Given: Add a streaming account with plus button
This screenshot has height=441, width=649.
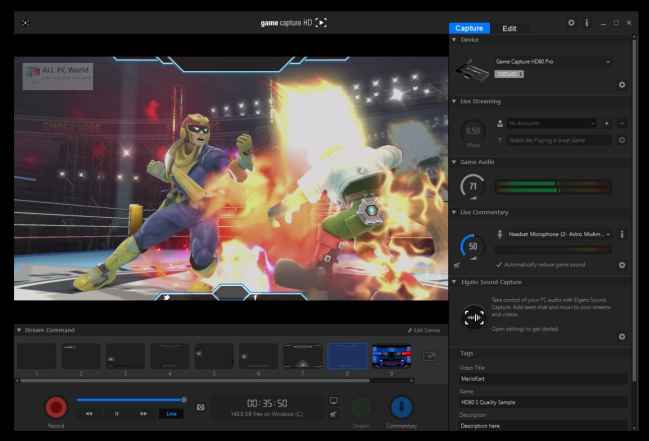Looking at the screenshot, I should click(607, 123).
